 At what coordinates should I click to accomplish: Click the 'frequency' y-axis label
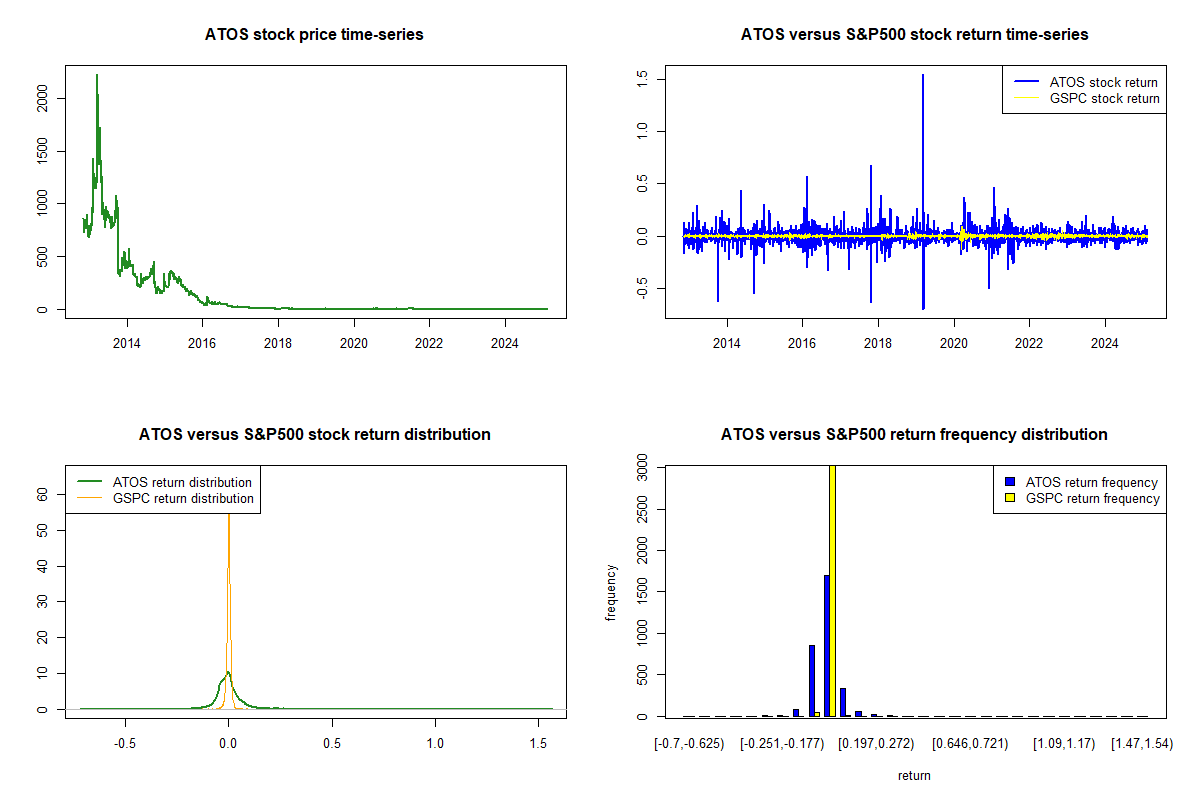click(x=610, y=592)
